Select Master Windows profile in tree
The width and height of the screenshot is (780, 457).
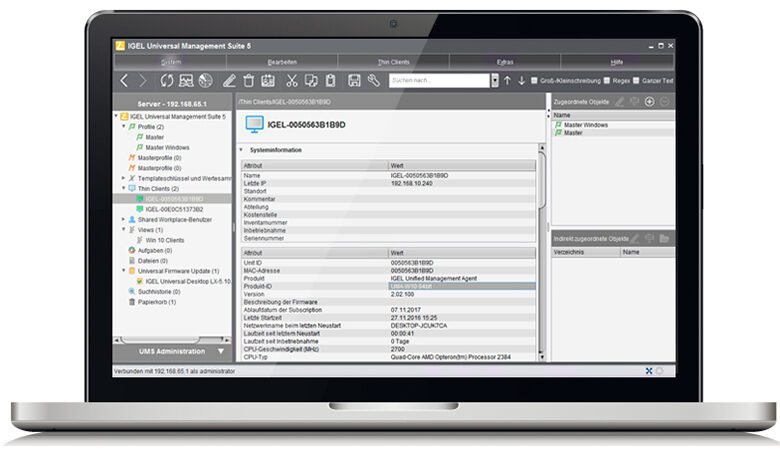[x=167, y=148]
